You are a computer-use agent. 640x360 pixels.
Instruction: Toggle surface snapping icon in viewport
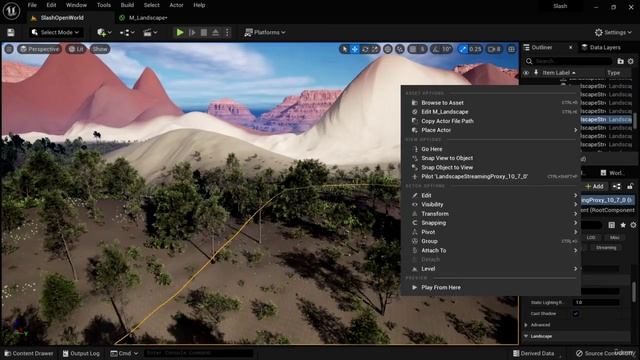coord(400,49)
